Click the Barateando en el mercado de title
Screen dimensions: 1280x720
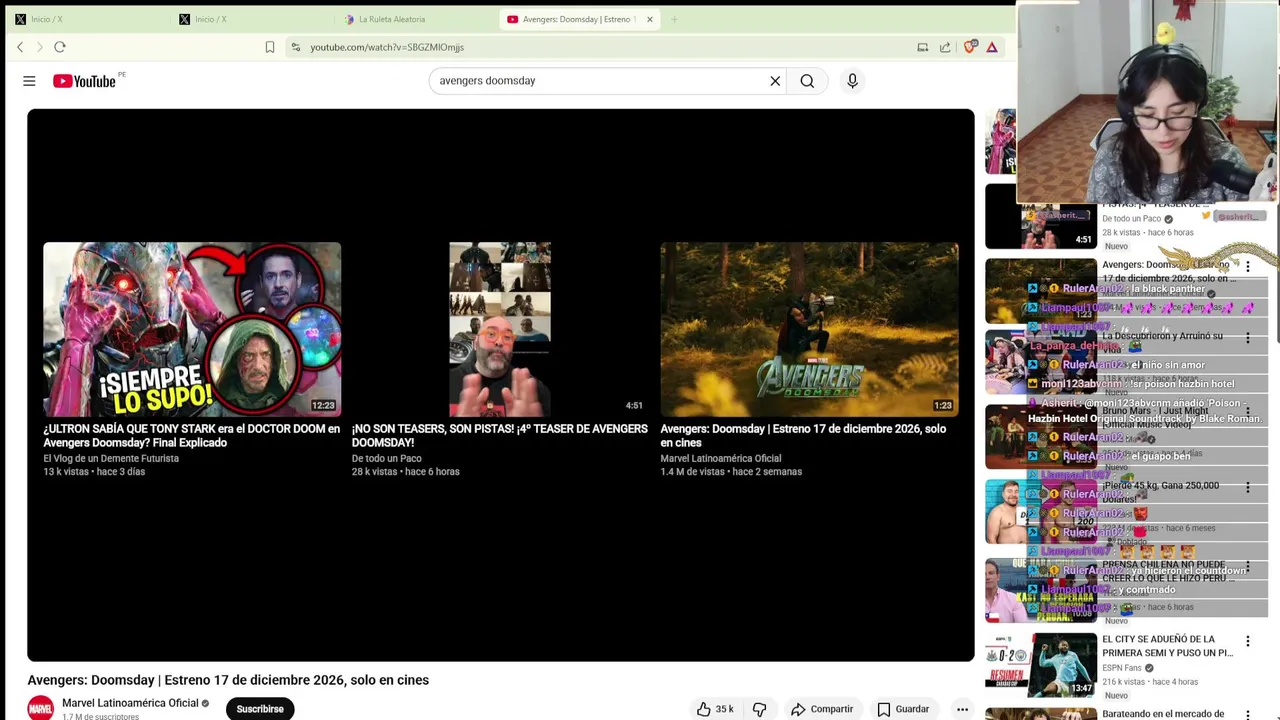point(1163,714)
